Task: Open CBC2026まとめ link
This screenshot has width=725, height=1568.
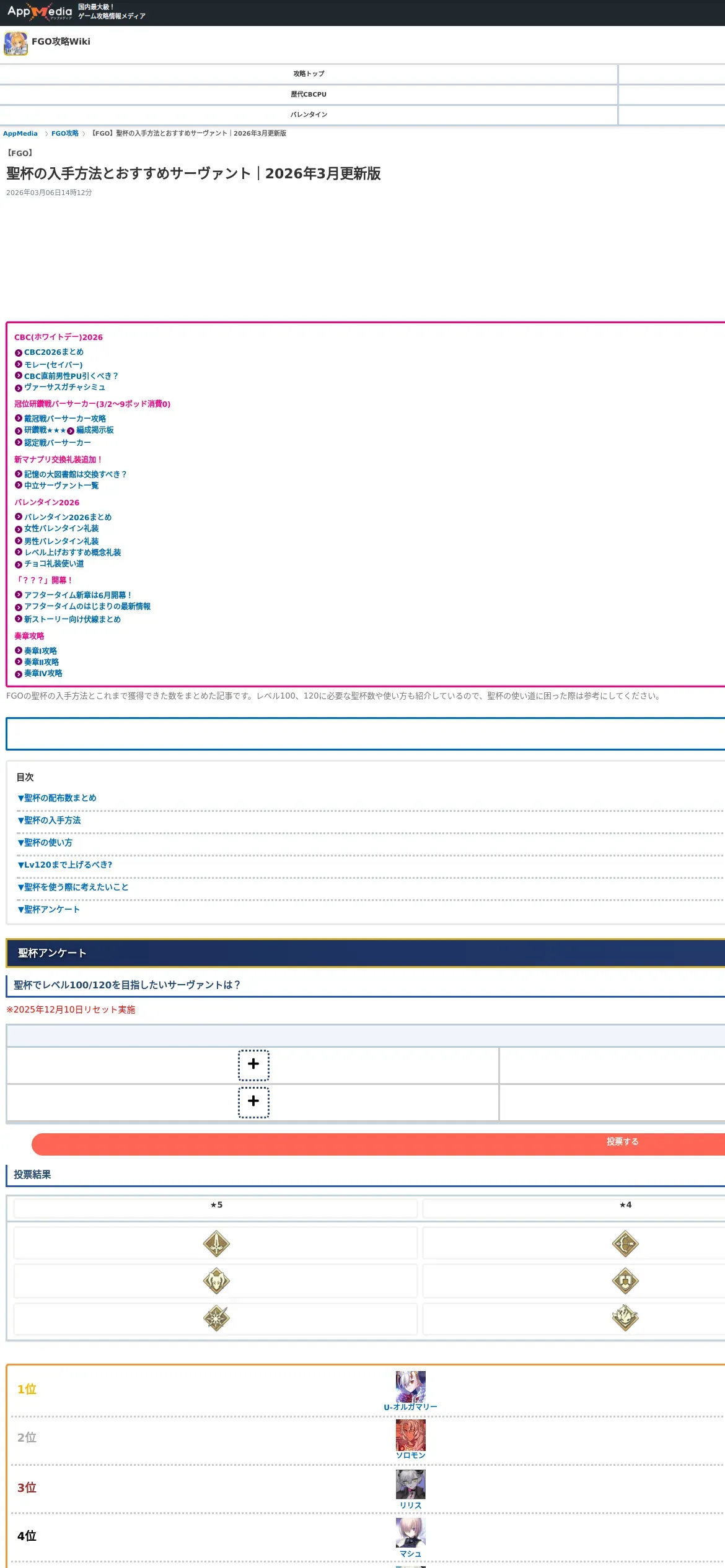Action: 54,352
